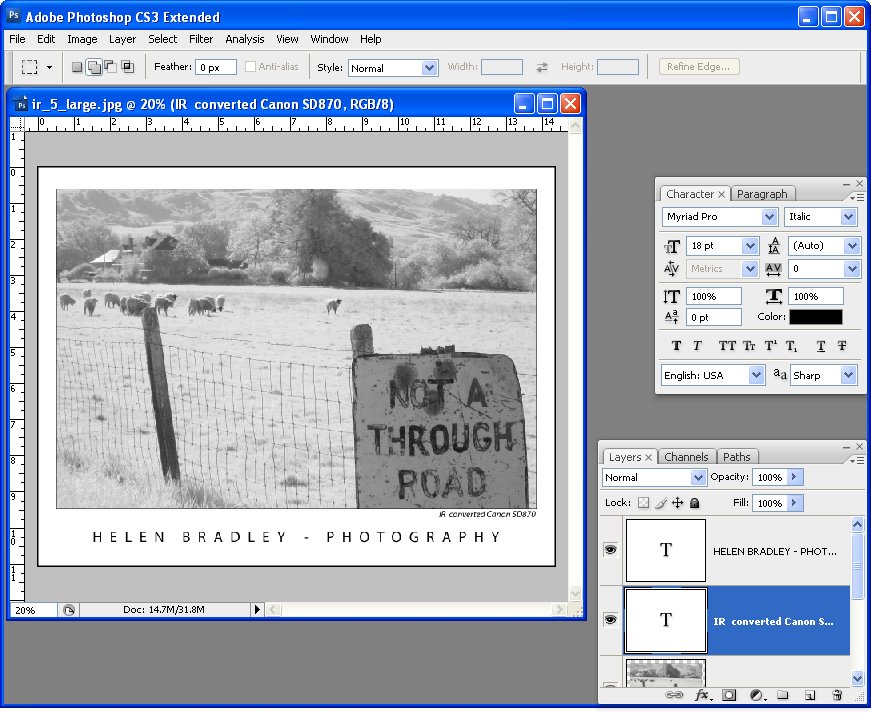Click the Create new group folder icon
Viewport: 871px width, 713px height.
pyautogui.click(x=783, y=695)
